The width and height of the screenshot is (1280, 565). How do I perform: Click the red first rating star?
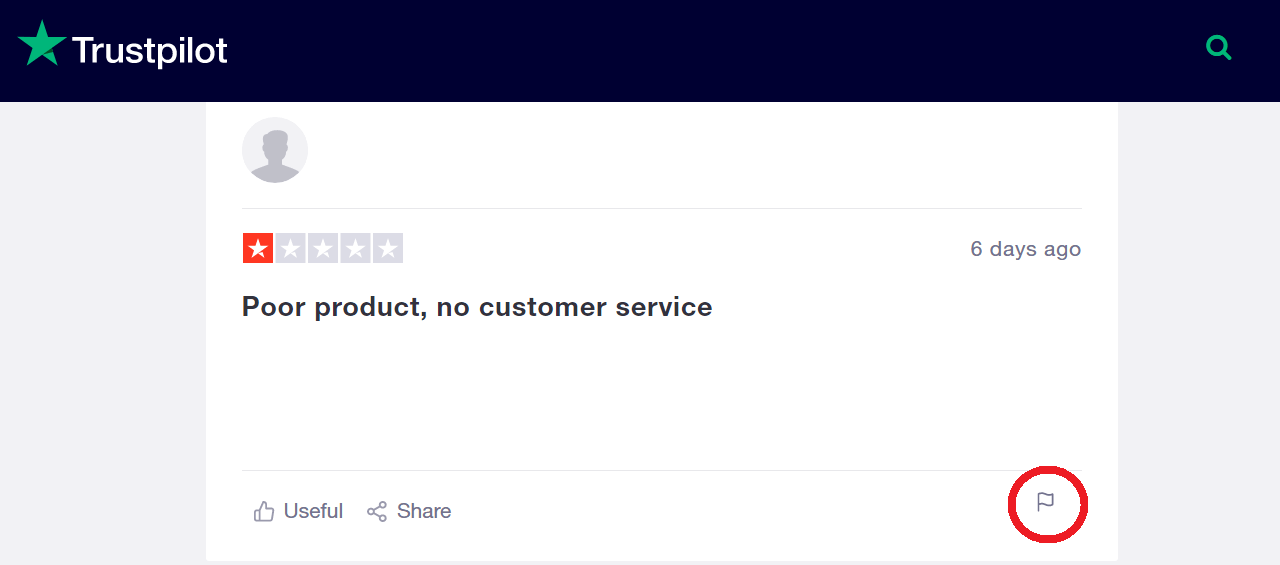[x=258, y=248]
